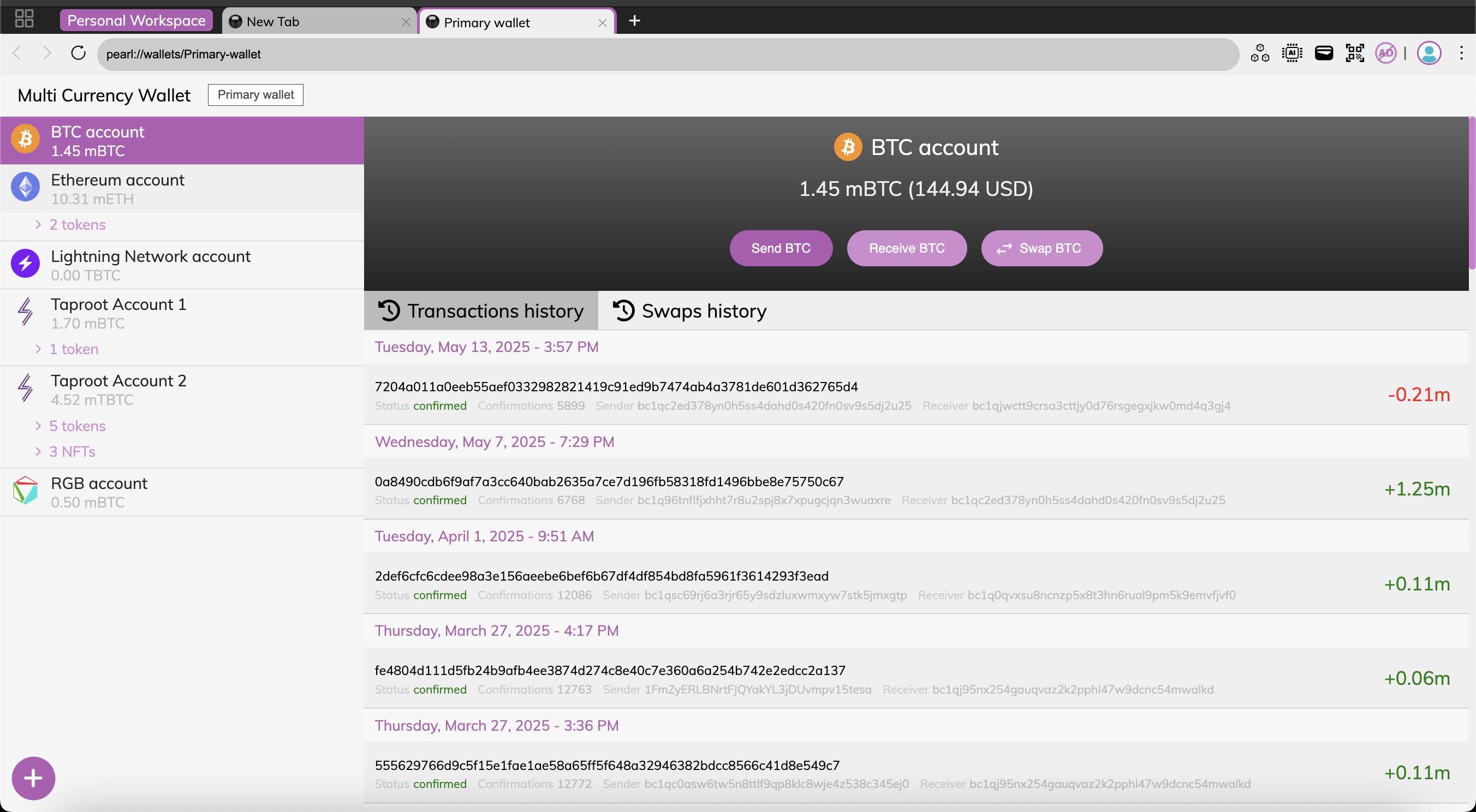Click the Bitcoin logo in the account header
1476x812 pixels.
pyautogui.click(x=847, y=147)
